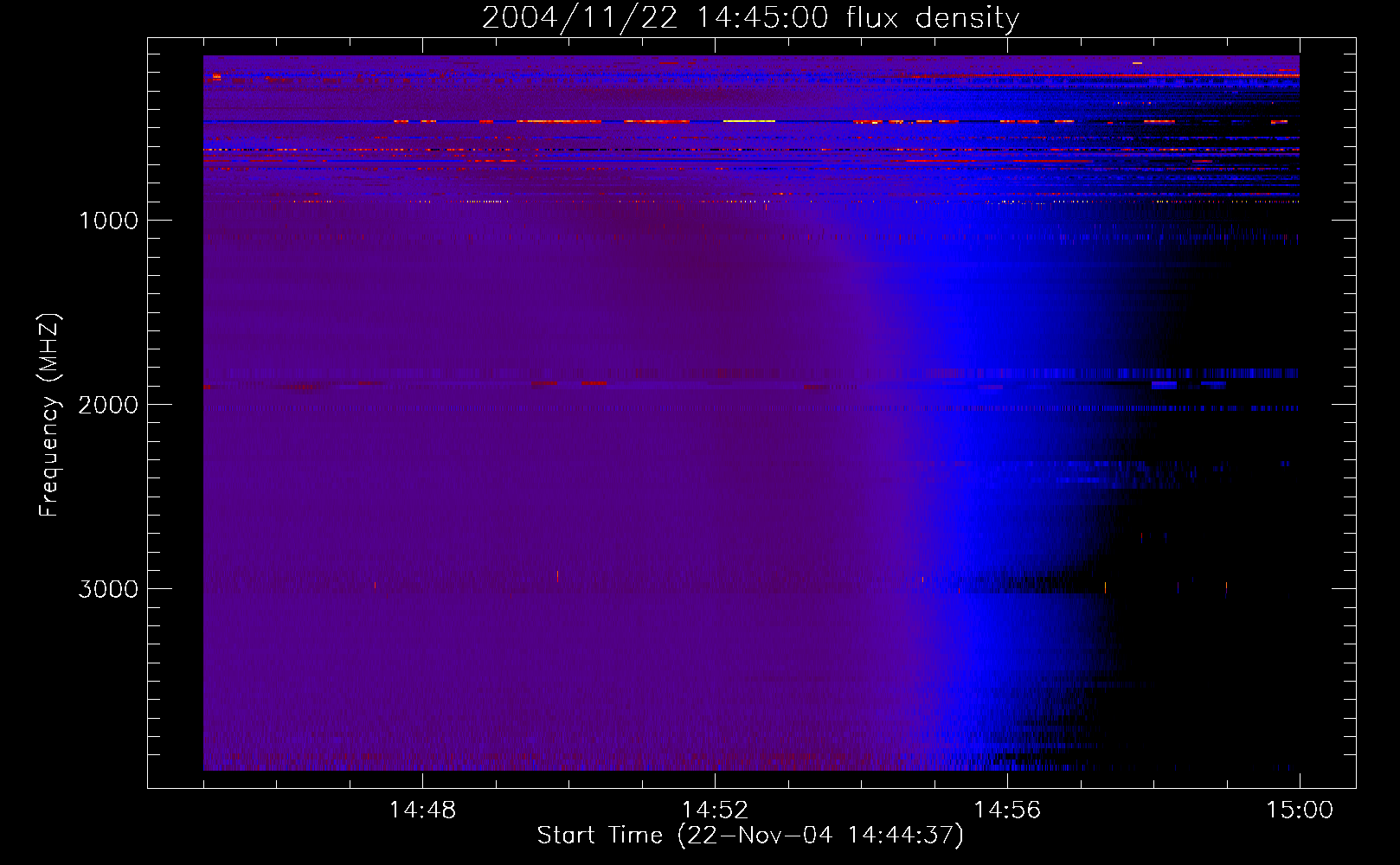Click the 2000 frequency tick label

(x=108, y=405)
